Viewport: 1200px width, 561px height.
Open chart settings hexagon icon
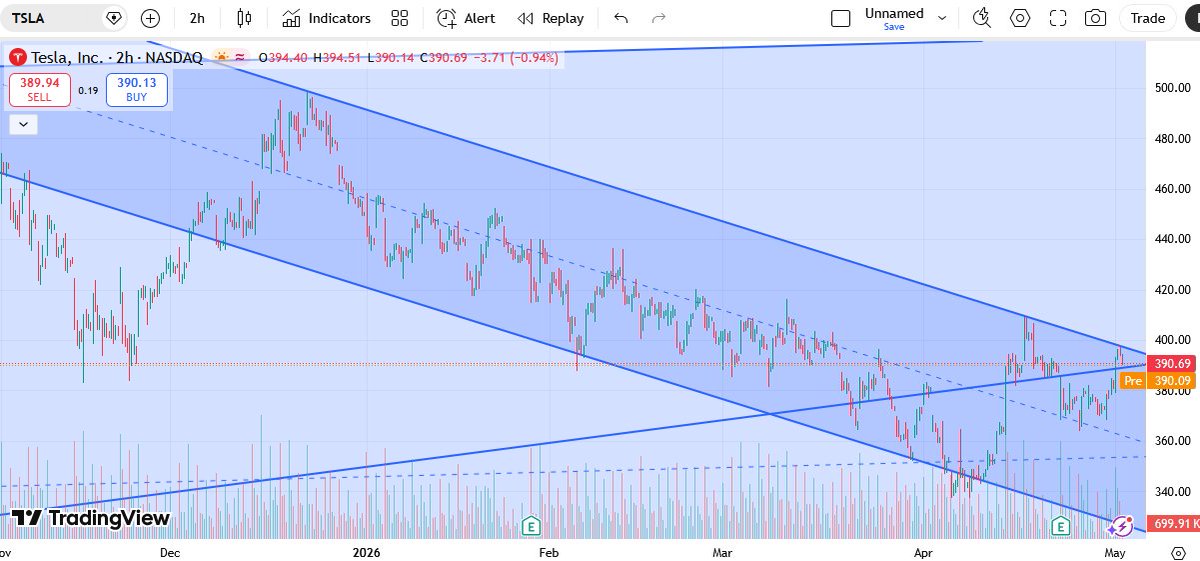pos(1020,18)
